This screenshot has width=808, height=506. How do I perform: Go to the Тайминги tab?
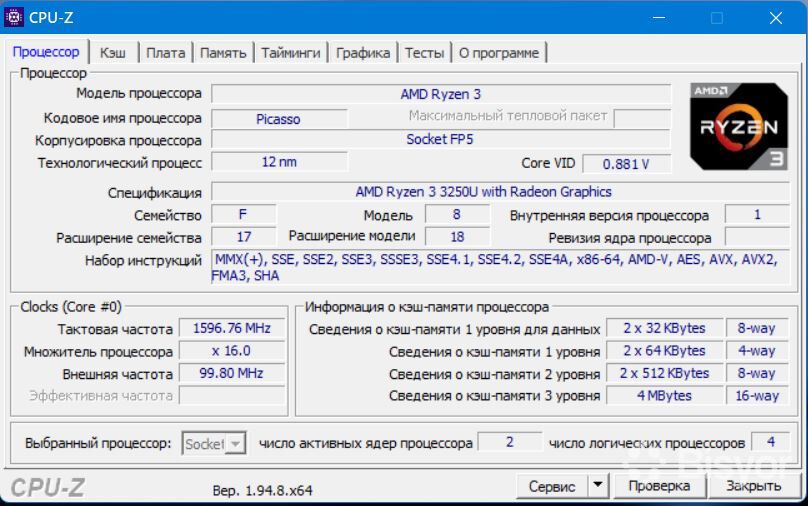pyautogui.click(x=291, y=53)
